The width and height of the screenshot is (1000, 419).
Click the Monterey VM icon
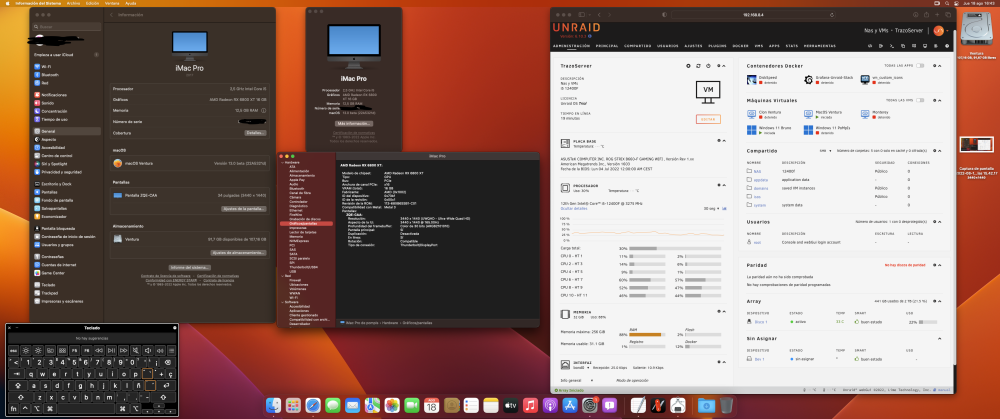865,114
